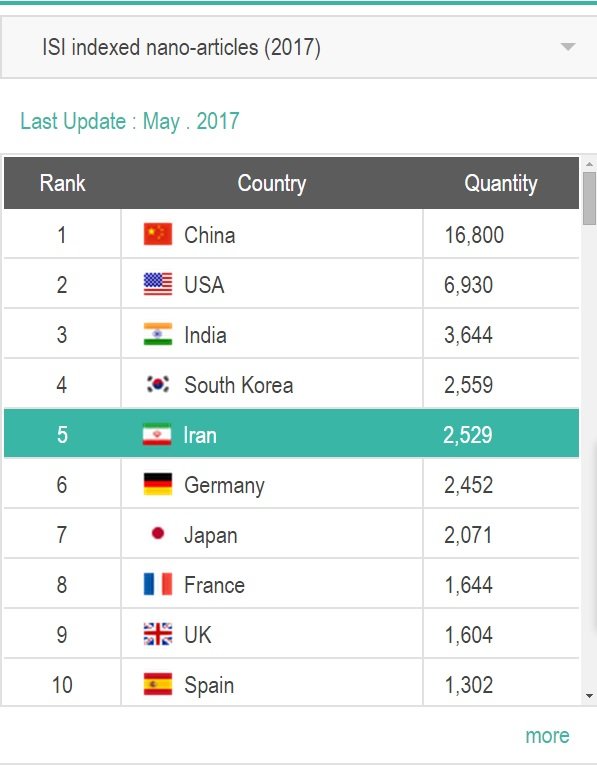The image size is (597, 765).
Task: Click the South Korea flag icon
Action: 158,384
